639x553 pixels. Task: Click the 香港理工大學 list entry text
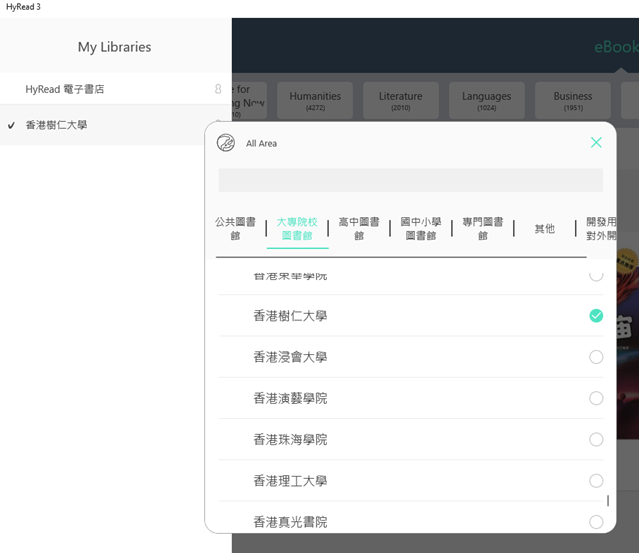pyautogui.click(x=290, y=481)
